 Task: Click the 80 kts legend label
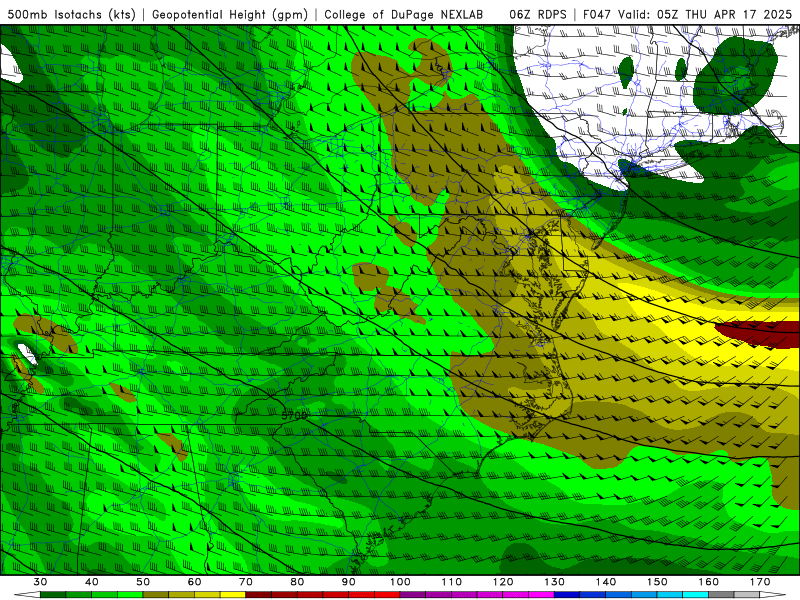(297, 582)
